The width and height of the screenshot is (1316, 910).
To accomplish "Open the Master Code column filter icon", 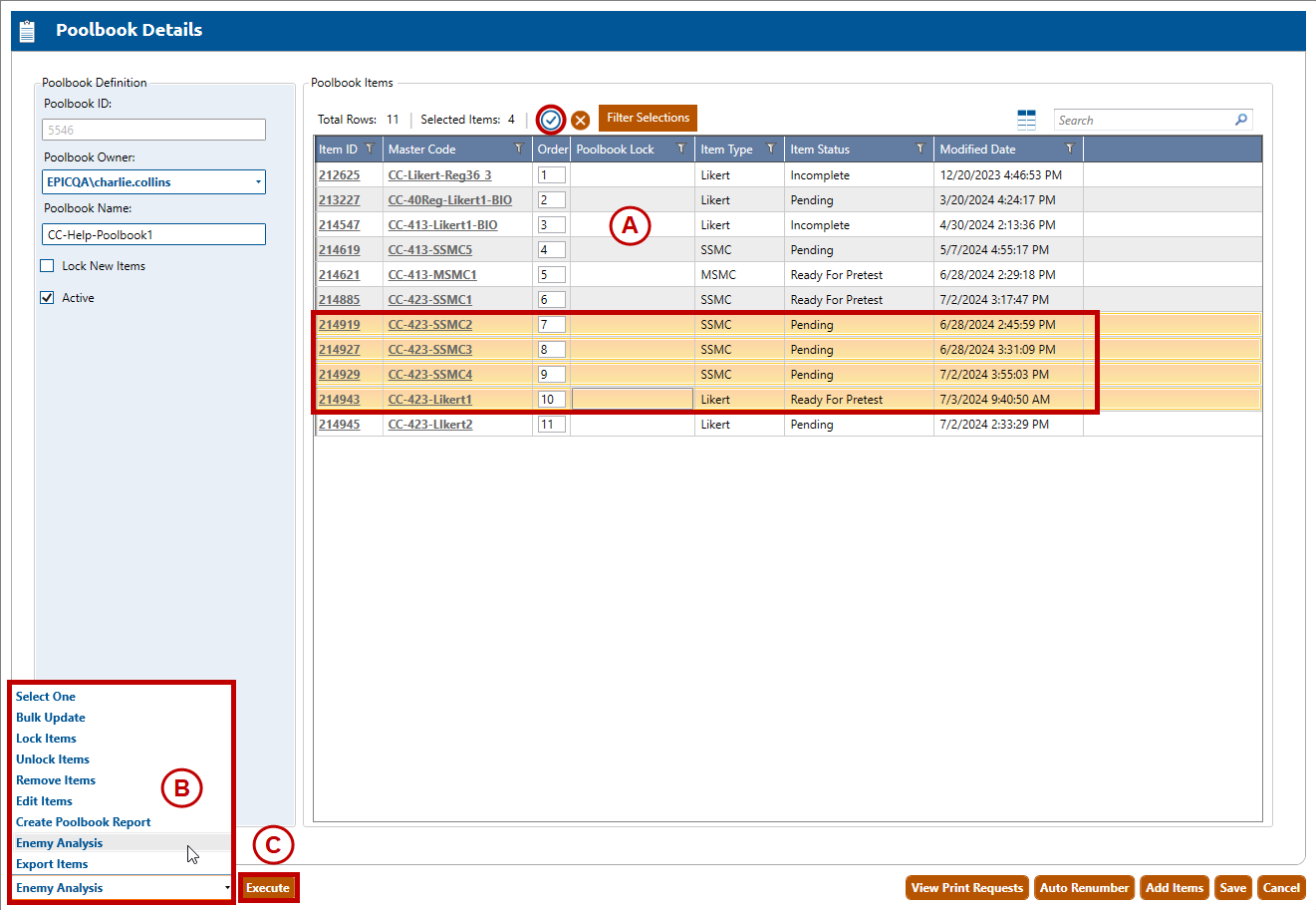I will click(519, 149).
